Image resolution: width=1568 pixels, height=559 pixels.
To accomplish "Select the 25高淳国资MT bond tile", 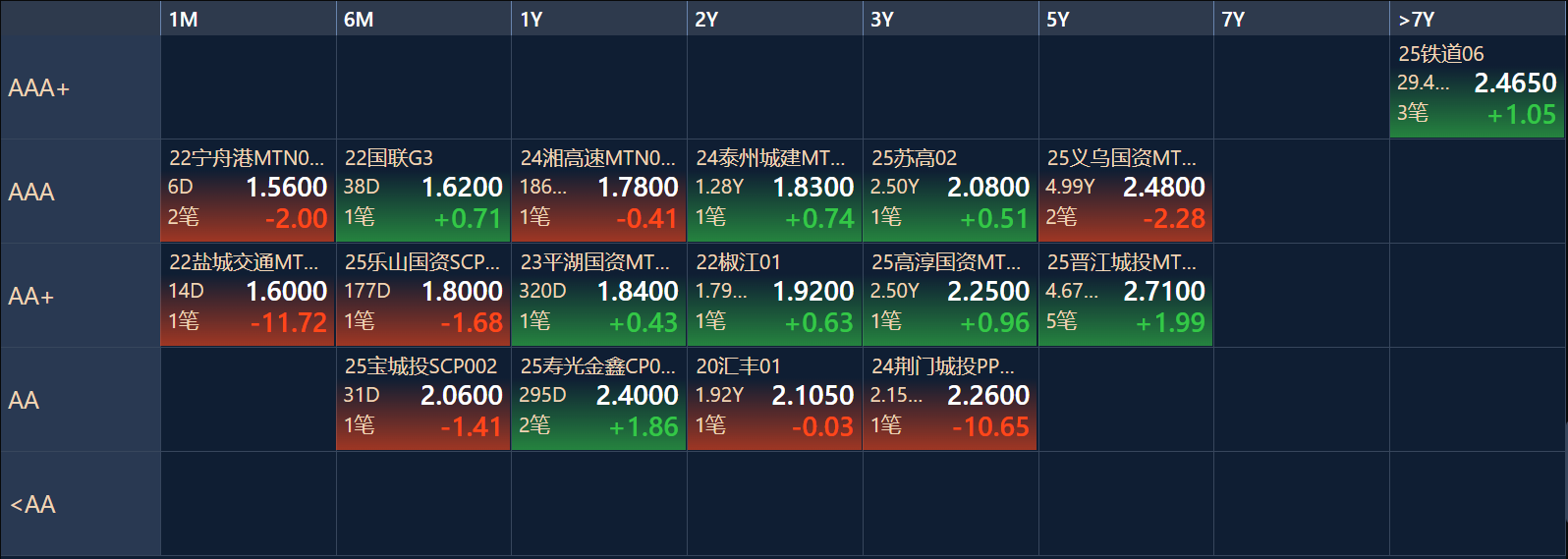I will point(950,296).
